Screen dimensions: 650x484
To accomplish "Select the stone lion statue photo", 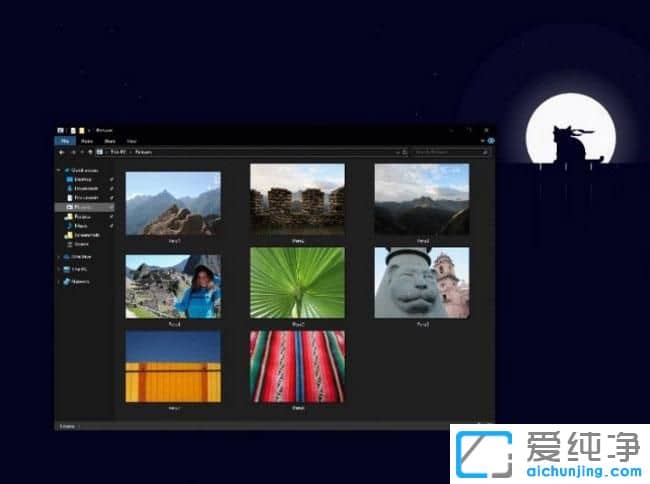I will (422, 283).
